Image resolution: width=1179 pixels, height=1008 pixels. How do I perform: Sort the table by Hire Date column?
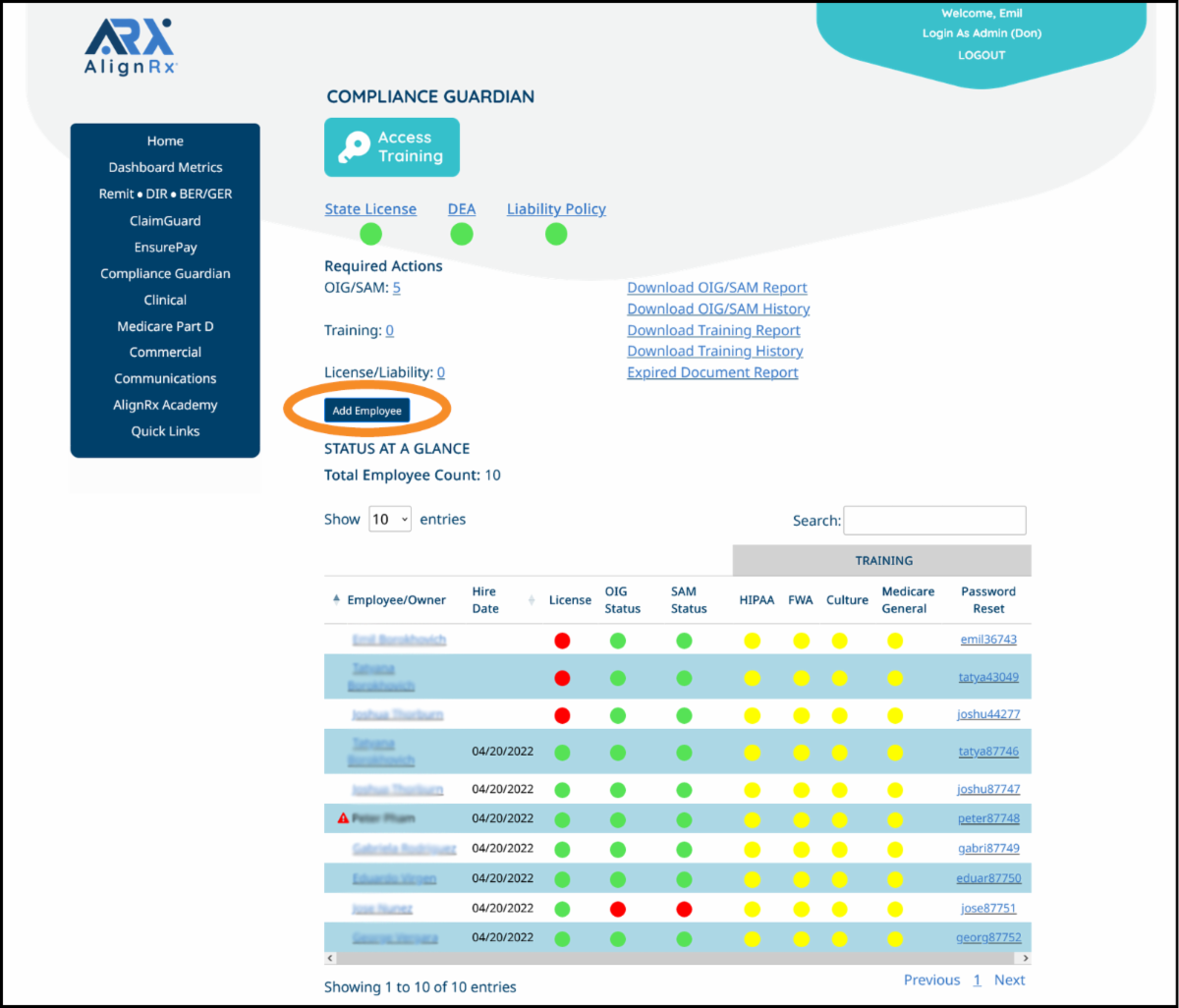point(483,599)
